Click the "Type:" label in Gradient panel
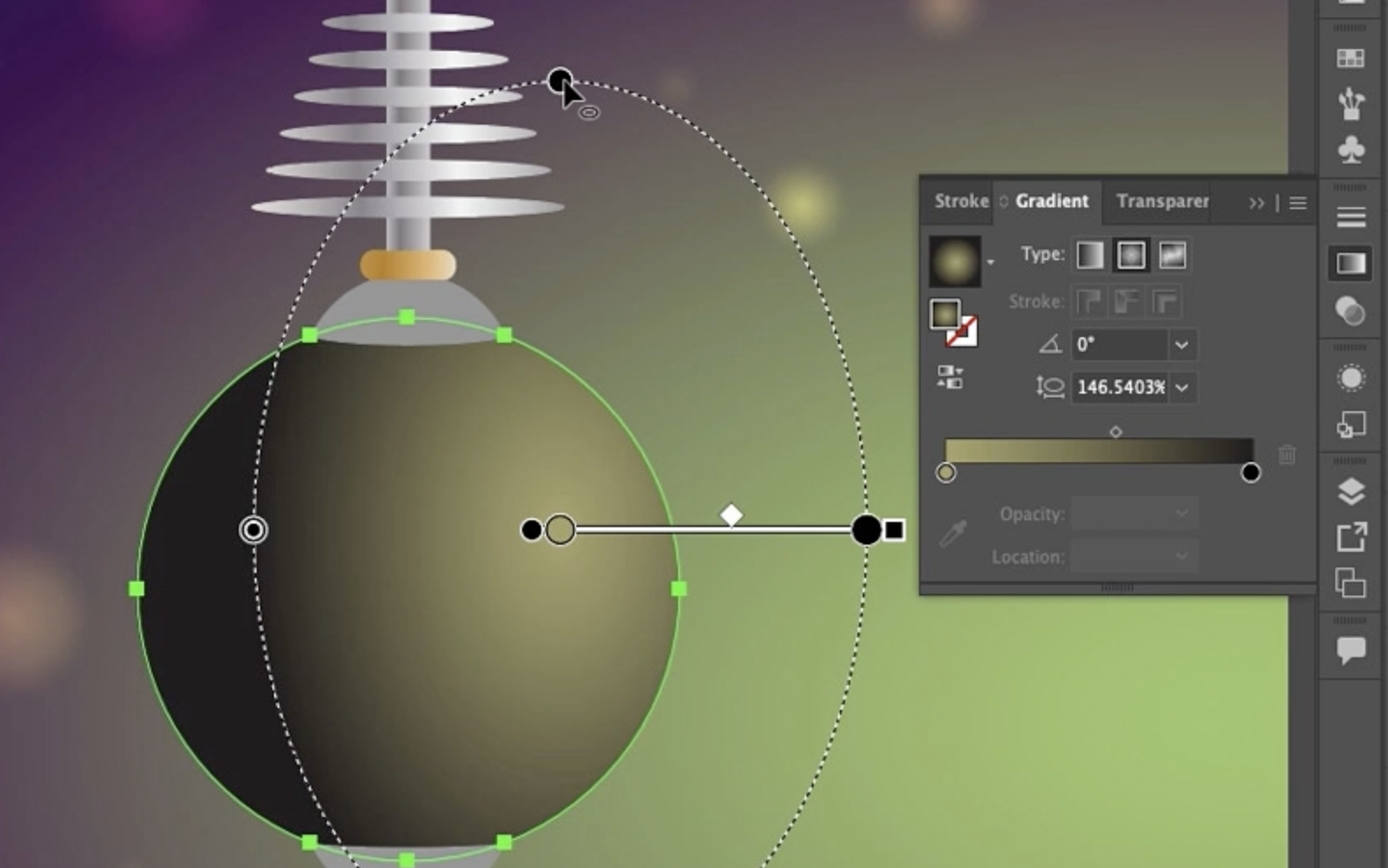This screenshot has height=868, width=1388. tap(1043, 254)
